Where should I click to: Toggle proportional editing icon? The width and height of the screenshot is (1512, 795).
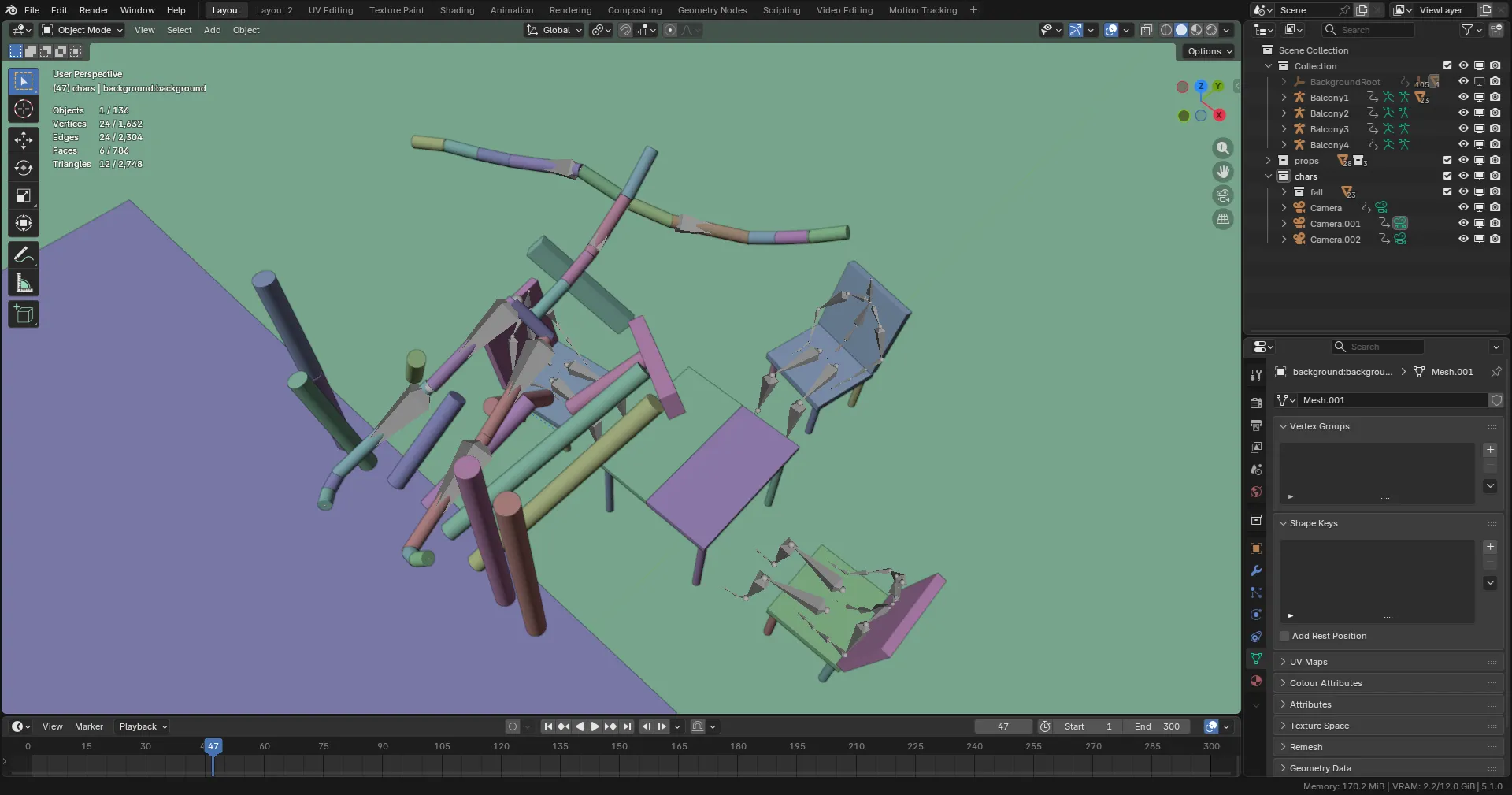[x=670, y=30]
